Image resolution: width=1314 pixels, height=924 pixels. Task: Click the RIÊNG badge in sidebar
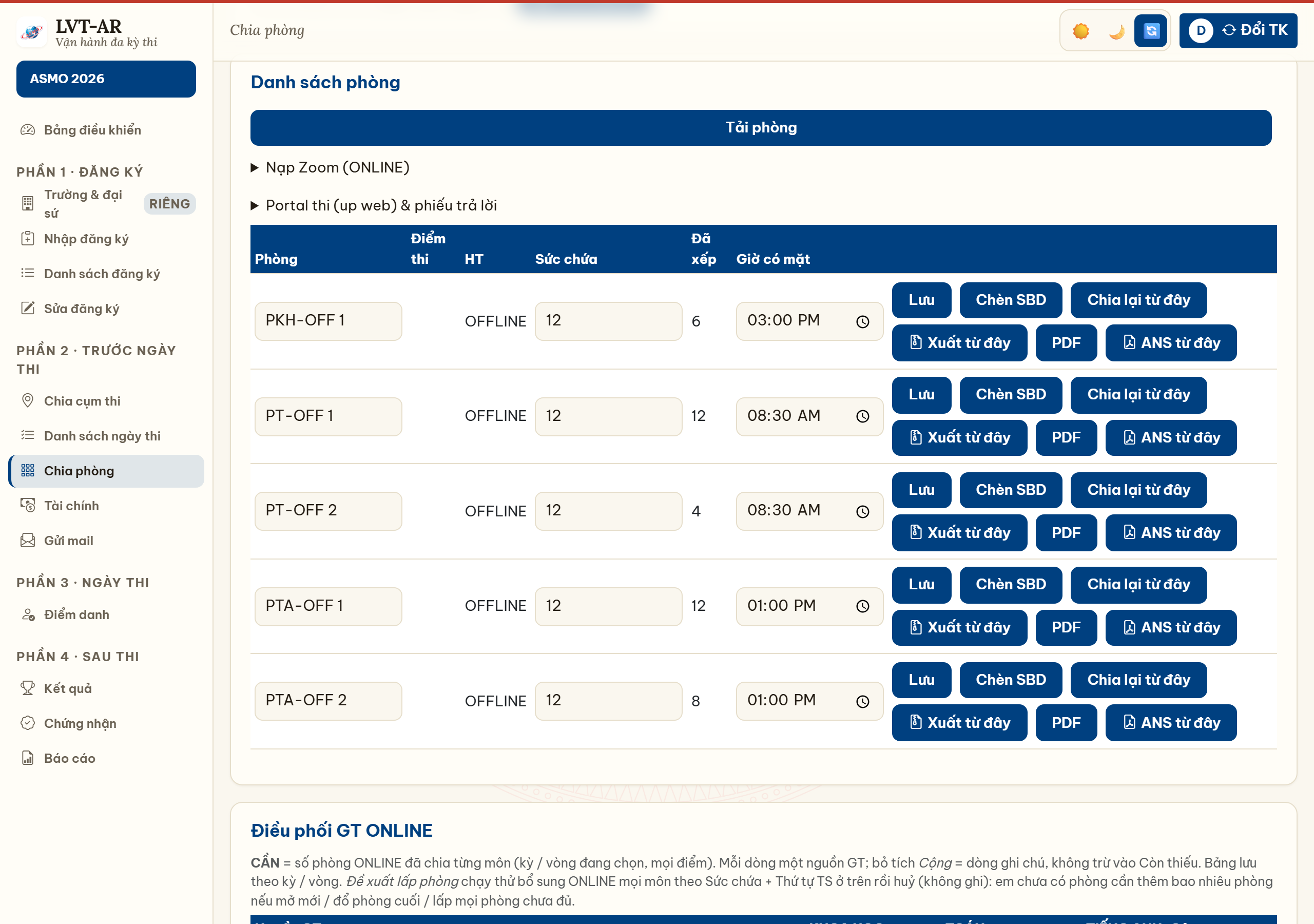[x=169, y=204]
